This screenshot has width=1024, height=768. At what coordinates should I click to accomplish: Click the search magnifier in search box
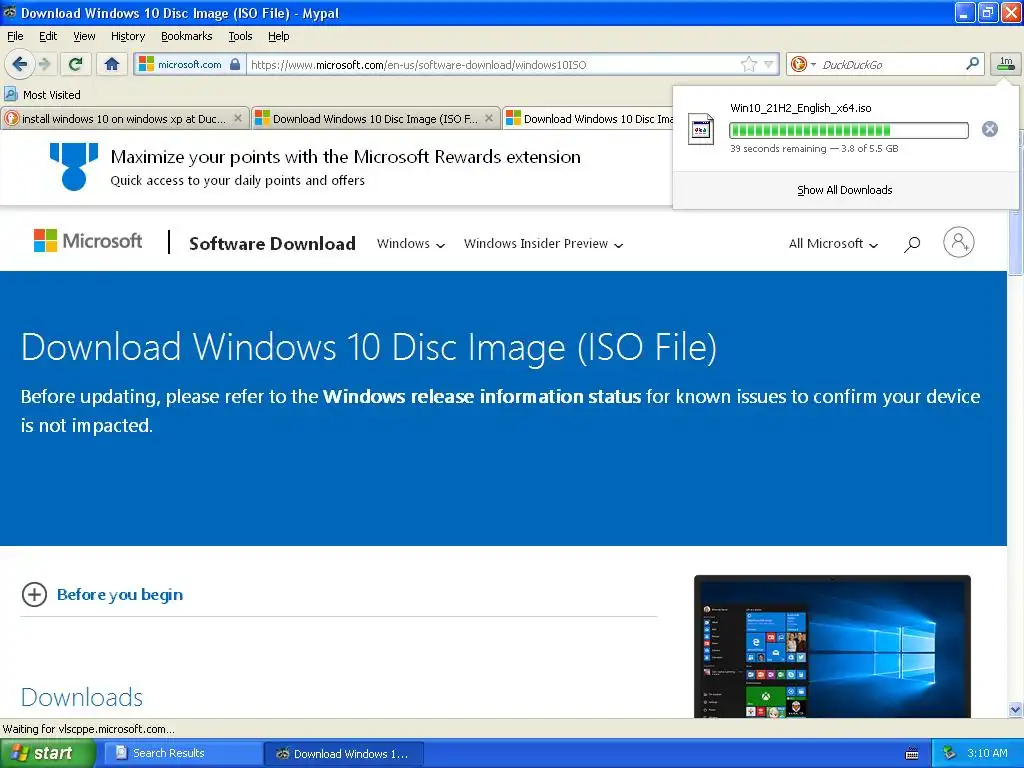[x=972, y=63]
